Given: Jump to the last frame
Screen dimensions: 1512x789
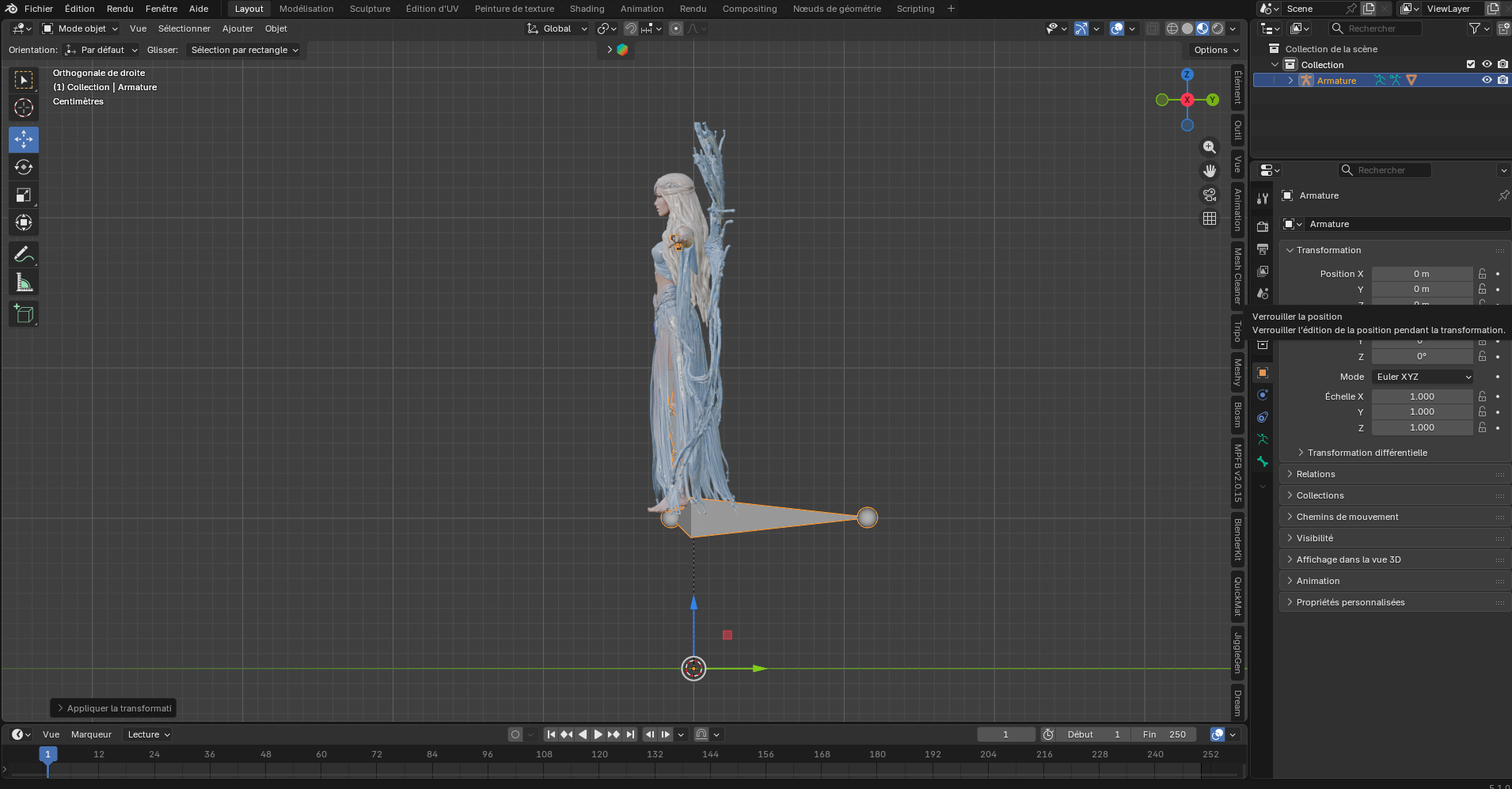Looking at the screenshot, I should coord(630,734).
